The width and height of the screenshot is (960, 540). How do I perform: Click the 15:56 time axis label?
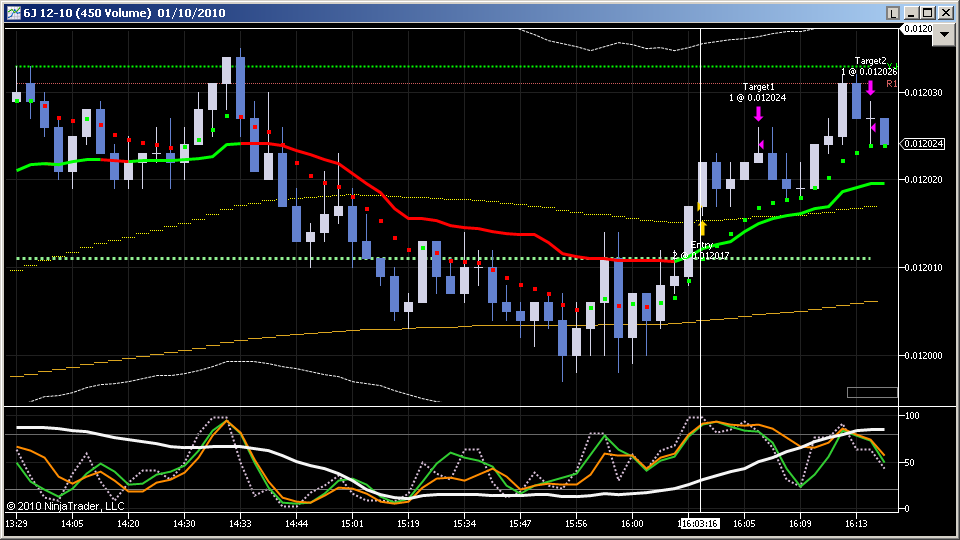(576, 523)
